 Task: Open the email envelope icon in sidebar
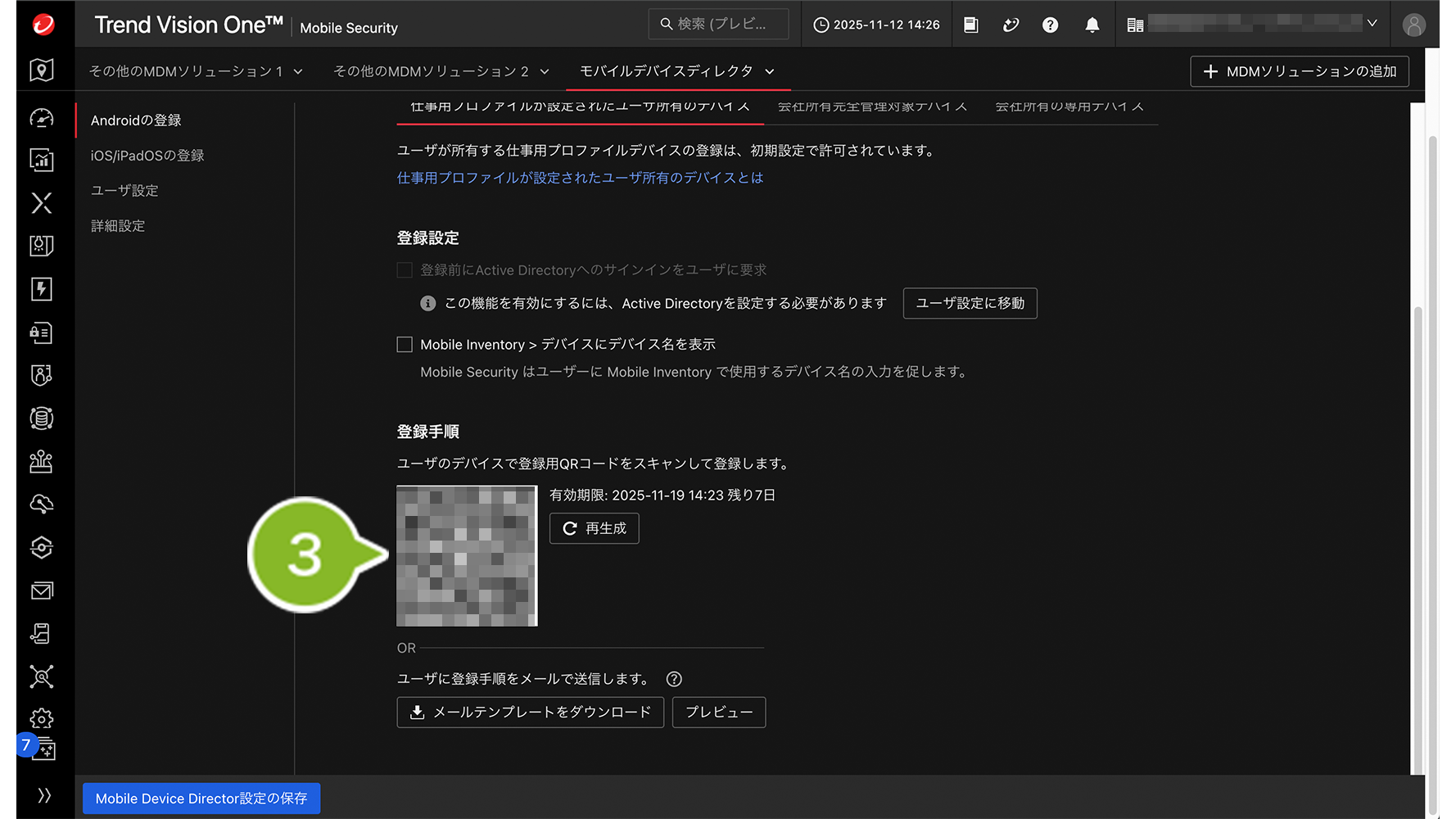coord(42,590)
